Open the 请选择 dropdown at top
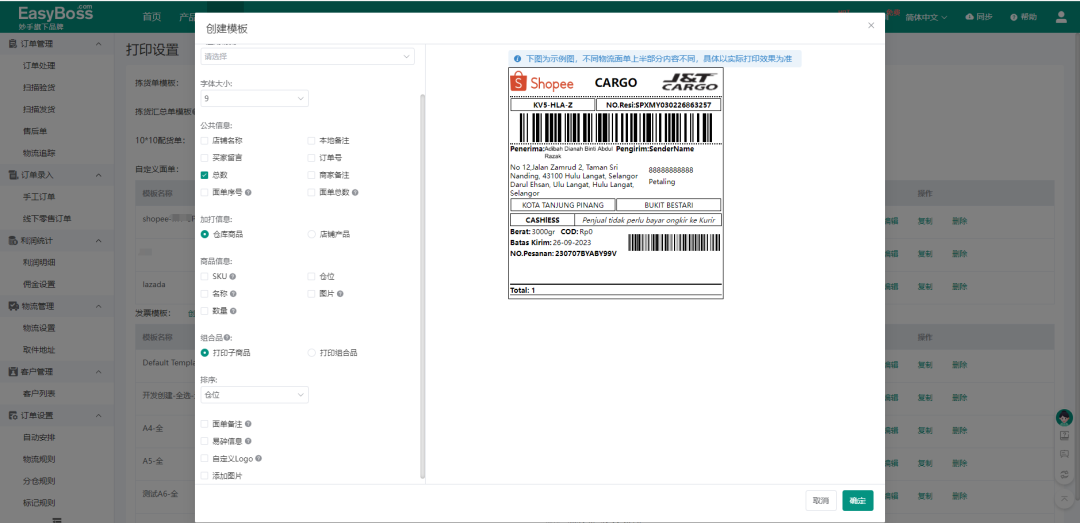This screenshot has width=1080, height=523. pyautogui.click(x=307, y=57)
